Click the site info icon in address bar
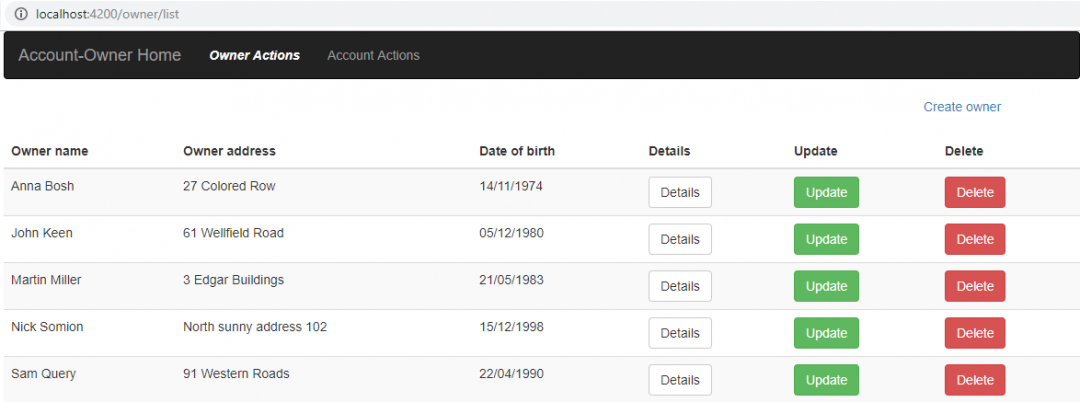The height and width of the screenshot is (402, 1080). [21, 14]
